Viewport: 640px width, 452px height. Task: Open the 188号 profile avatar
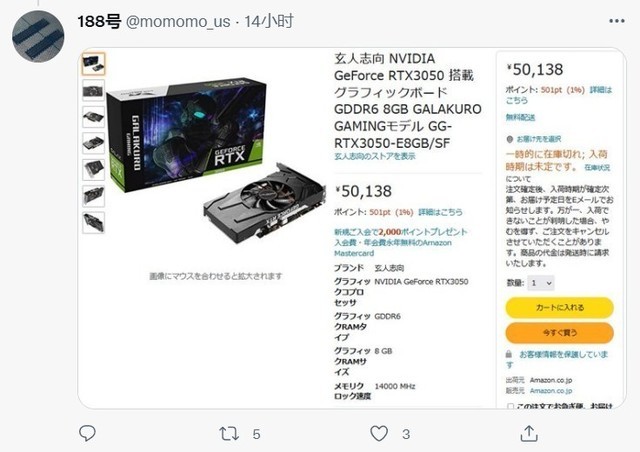(x=38, y=36)
